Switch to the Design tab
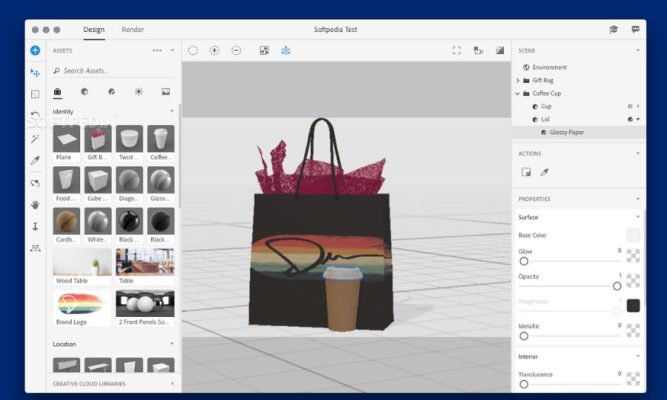The height and width of the screenshot is (400, 667). pyautogui.click(x=94, y=30)
